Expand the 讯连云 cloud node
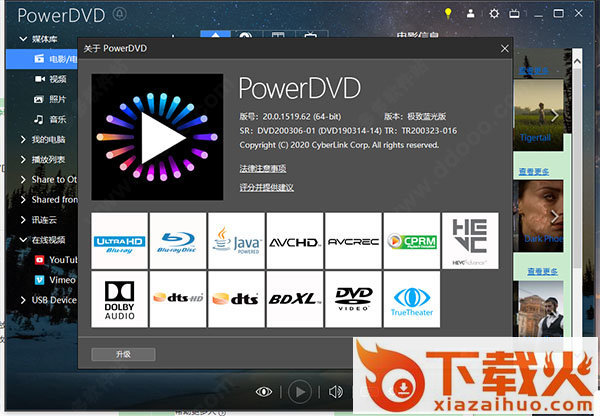 click(23, 220)
